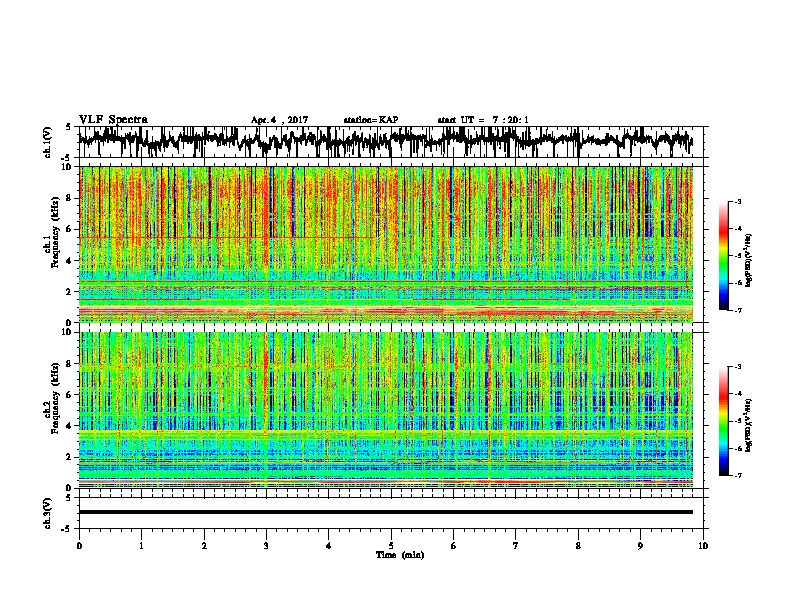Click the "3" tick on the Time axis
Screen dimensions: 792x612
(266, 546)
